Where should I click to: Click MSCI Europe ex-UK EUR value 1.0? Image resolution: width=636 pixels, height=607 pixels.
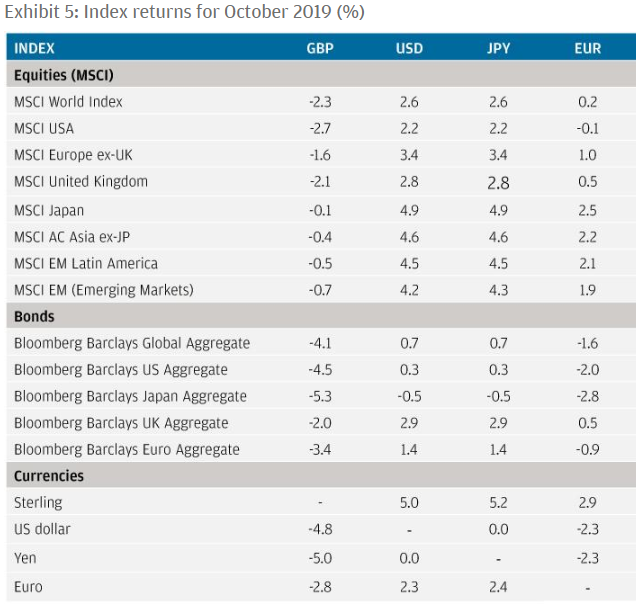point(587,155)
